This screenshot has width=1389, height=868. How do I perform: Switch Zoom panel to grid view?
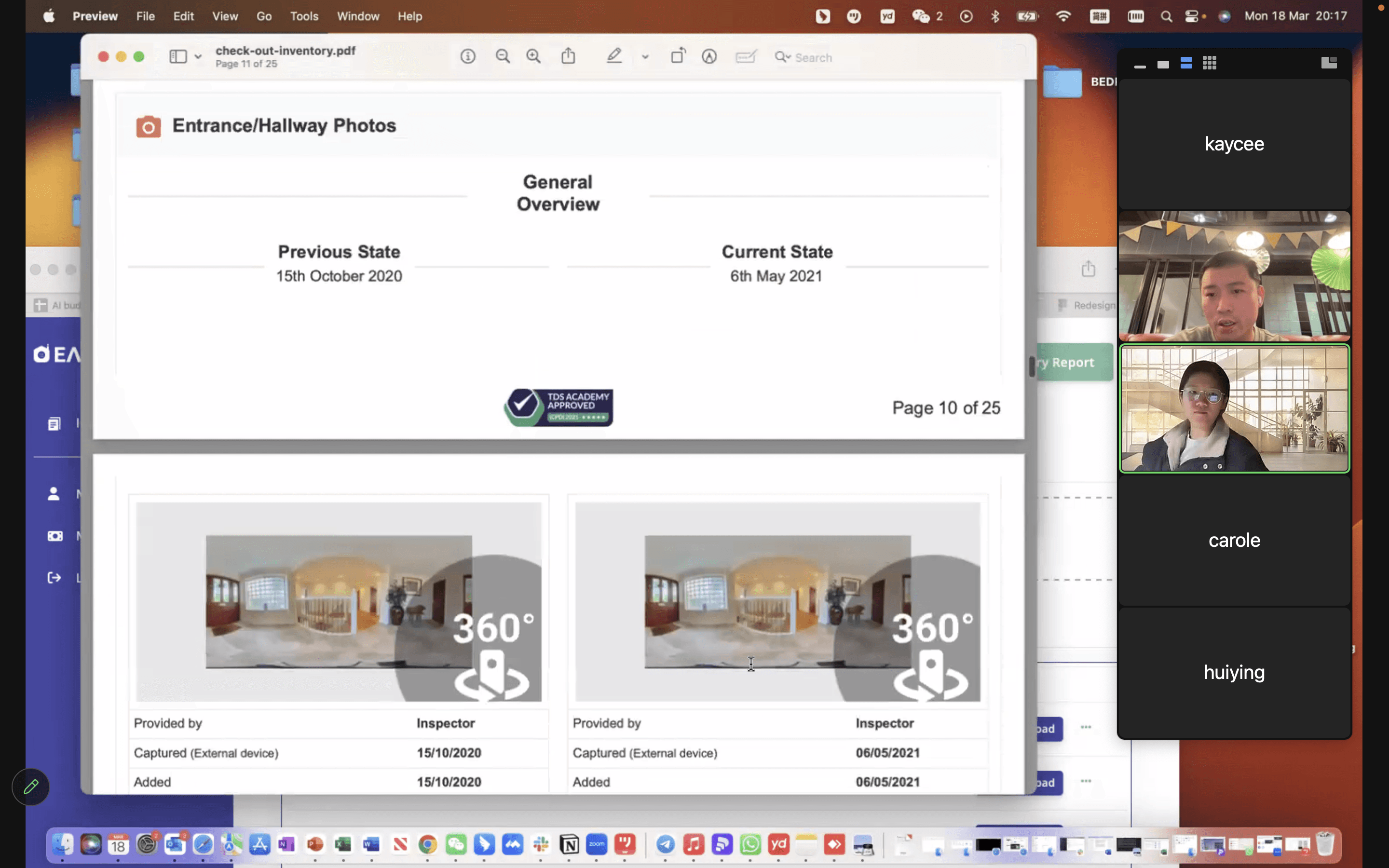(1210, 63)
